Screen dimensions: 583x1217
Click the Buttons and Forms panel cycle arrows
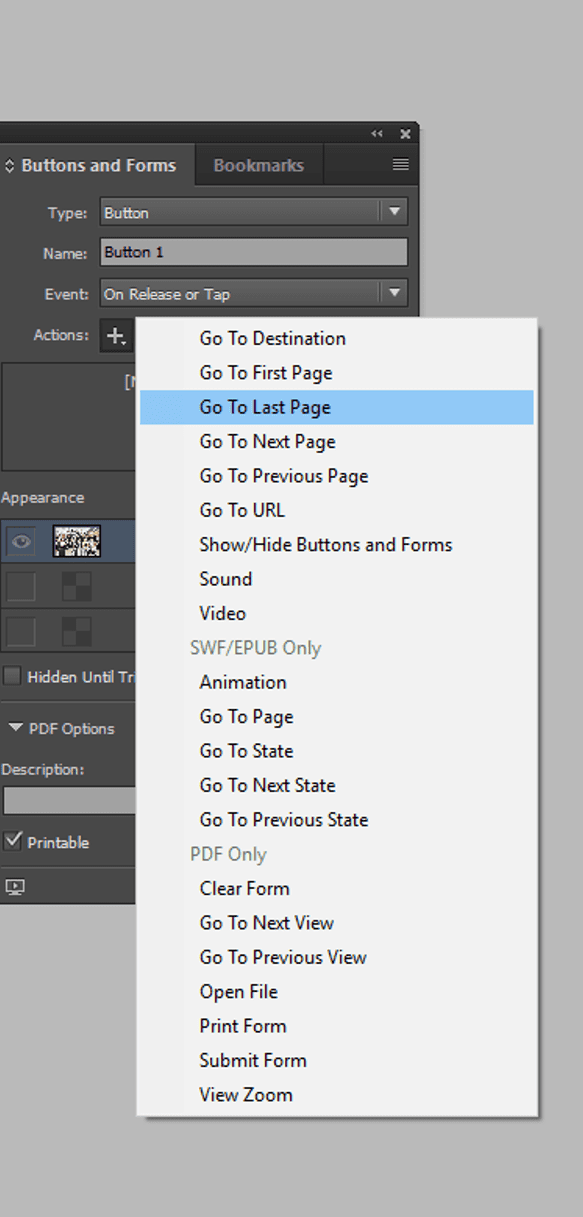click(10, 166)
